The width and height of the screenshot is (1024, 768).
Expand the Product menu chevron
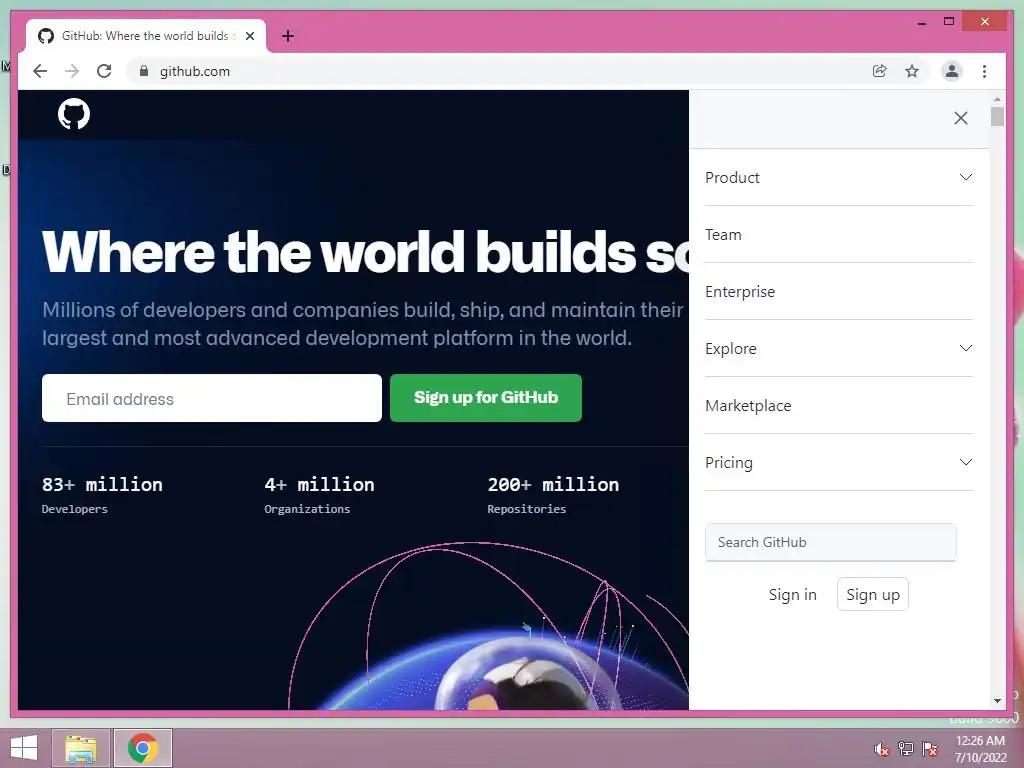[966, 177]
